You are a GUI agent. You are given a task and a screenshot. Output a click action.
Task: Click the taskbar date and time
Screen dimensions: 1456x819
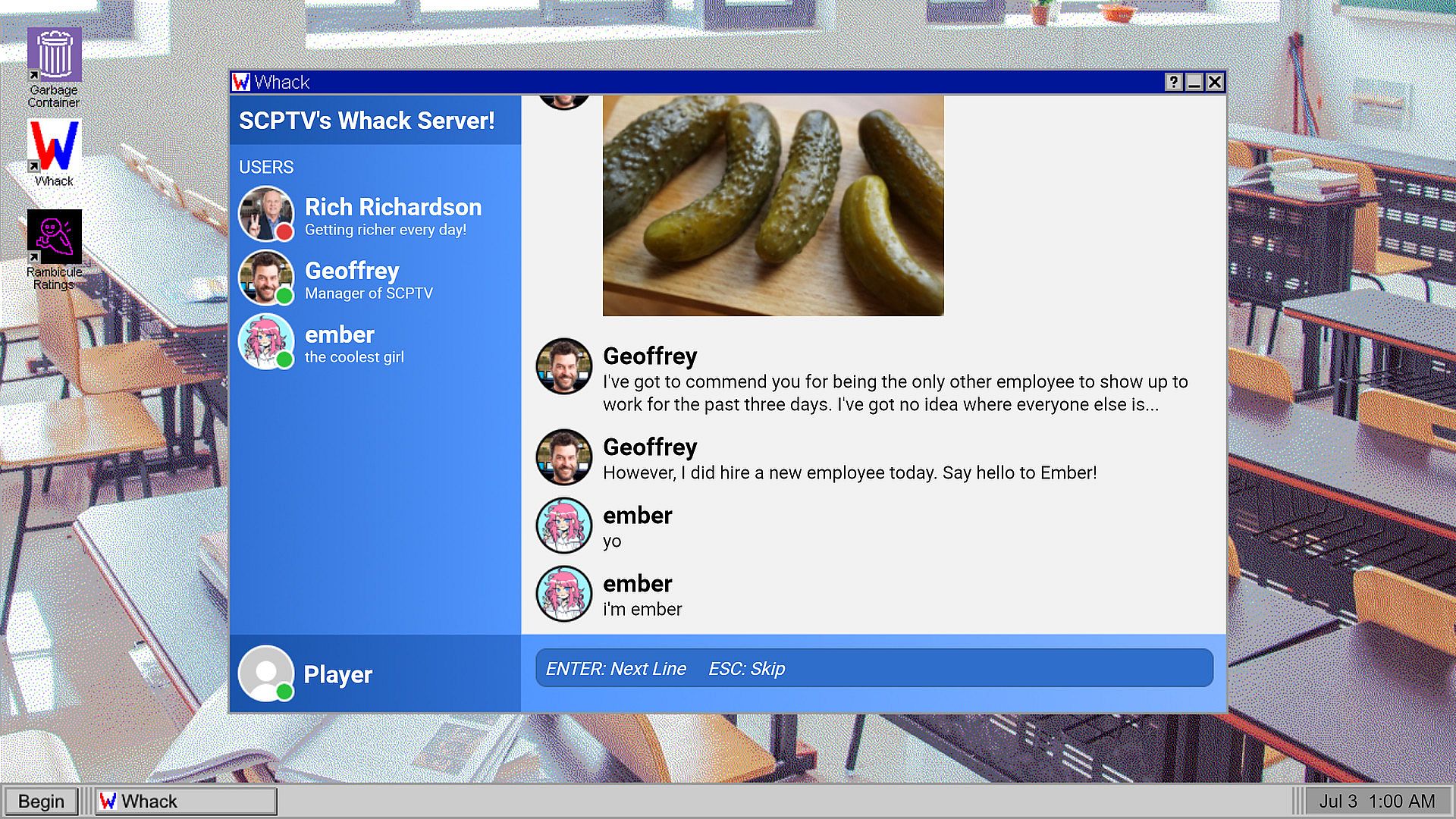(x=1376, y=801)
